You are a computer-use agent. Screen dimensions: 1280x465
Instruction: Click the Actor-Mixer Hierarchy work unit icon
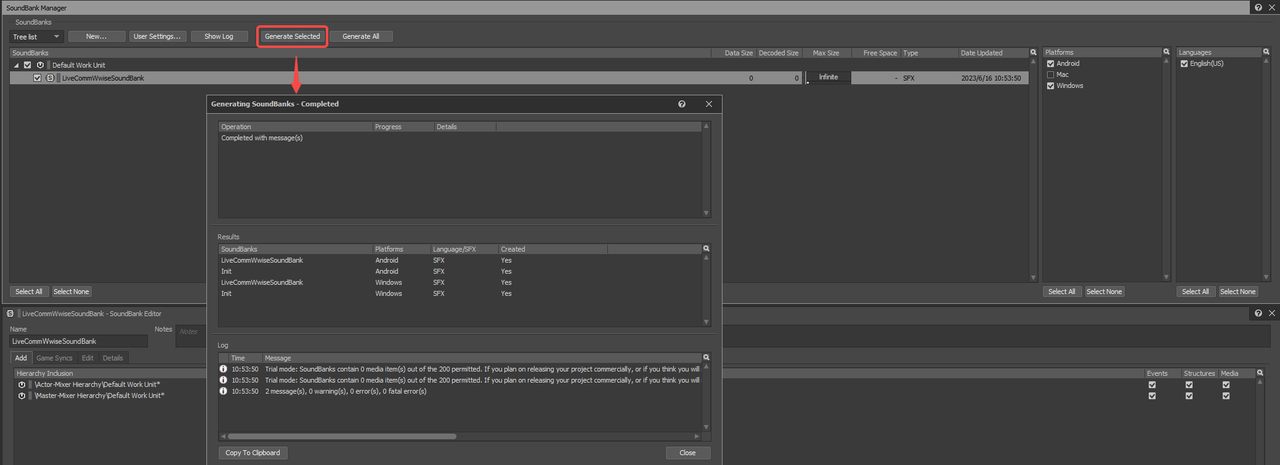(22, 384)
